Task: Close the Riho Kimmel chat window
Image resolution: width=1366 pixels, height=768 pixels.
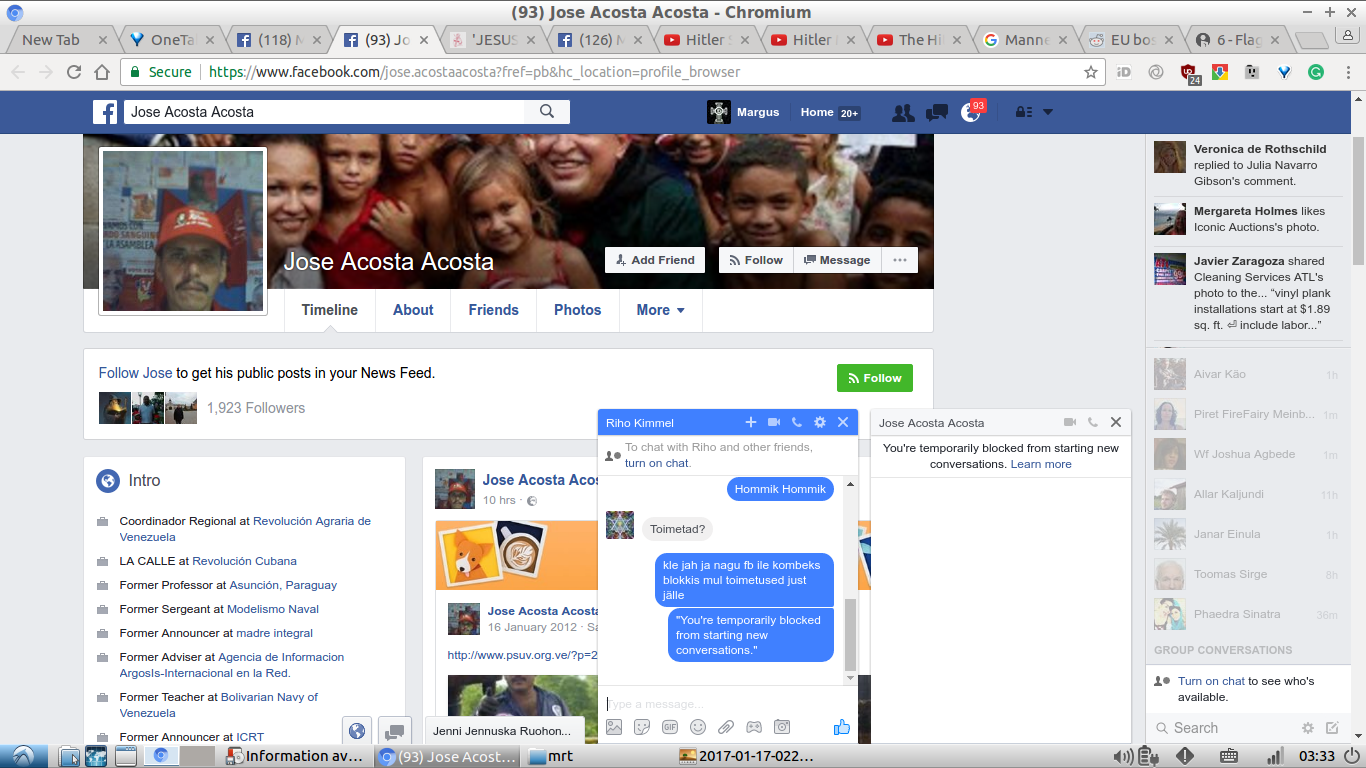Action: (x=843, y=423)
